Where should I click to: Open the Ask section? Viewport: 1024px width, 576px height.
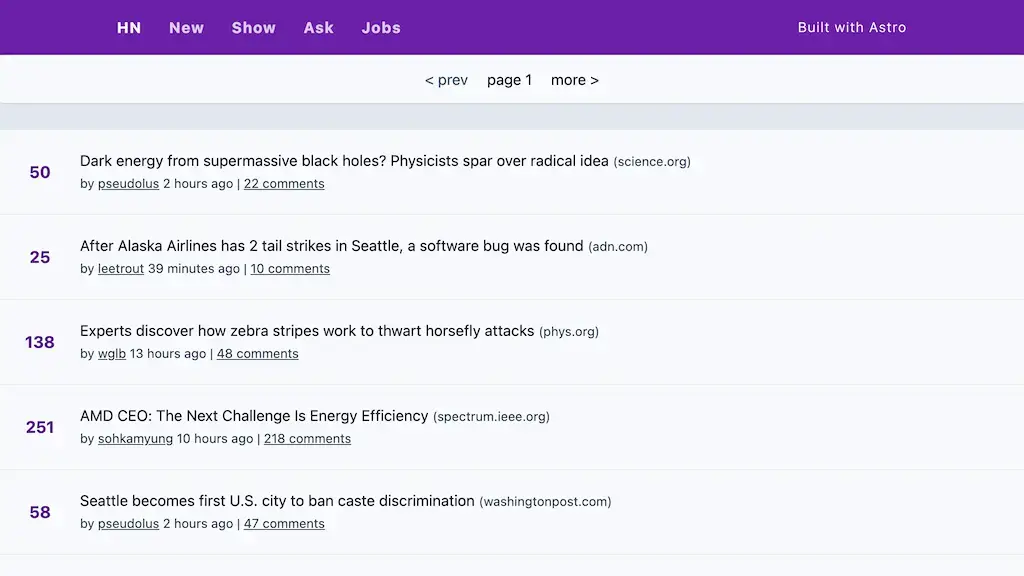[318, 28]
